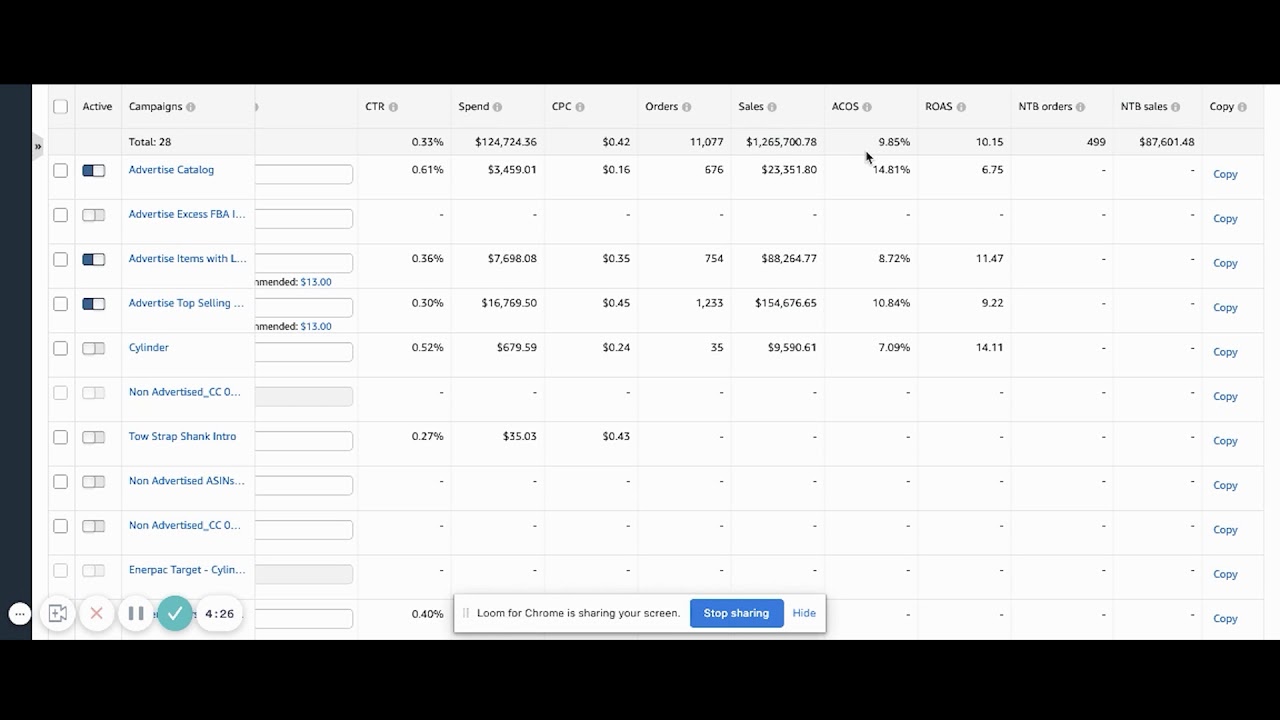The height and width of the screenshot is (720, 1280).
Task: Enable the Advertise Excess FBA toggle
Action: click(94, 215)
